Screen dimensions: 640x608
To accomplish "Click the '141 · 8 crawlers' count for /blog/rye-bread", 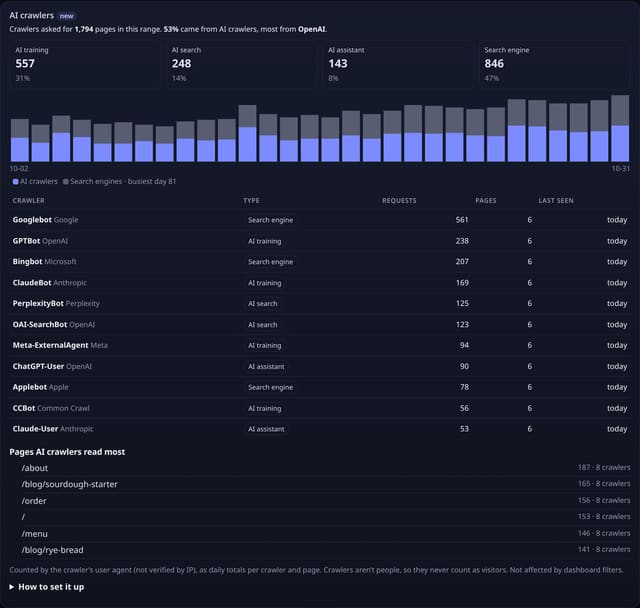I will 604,550.
